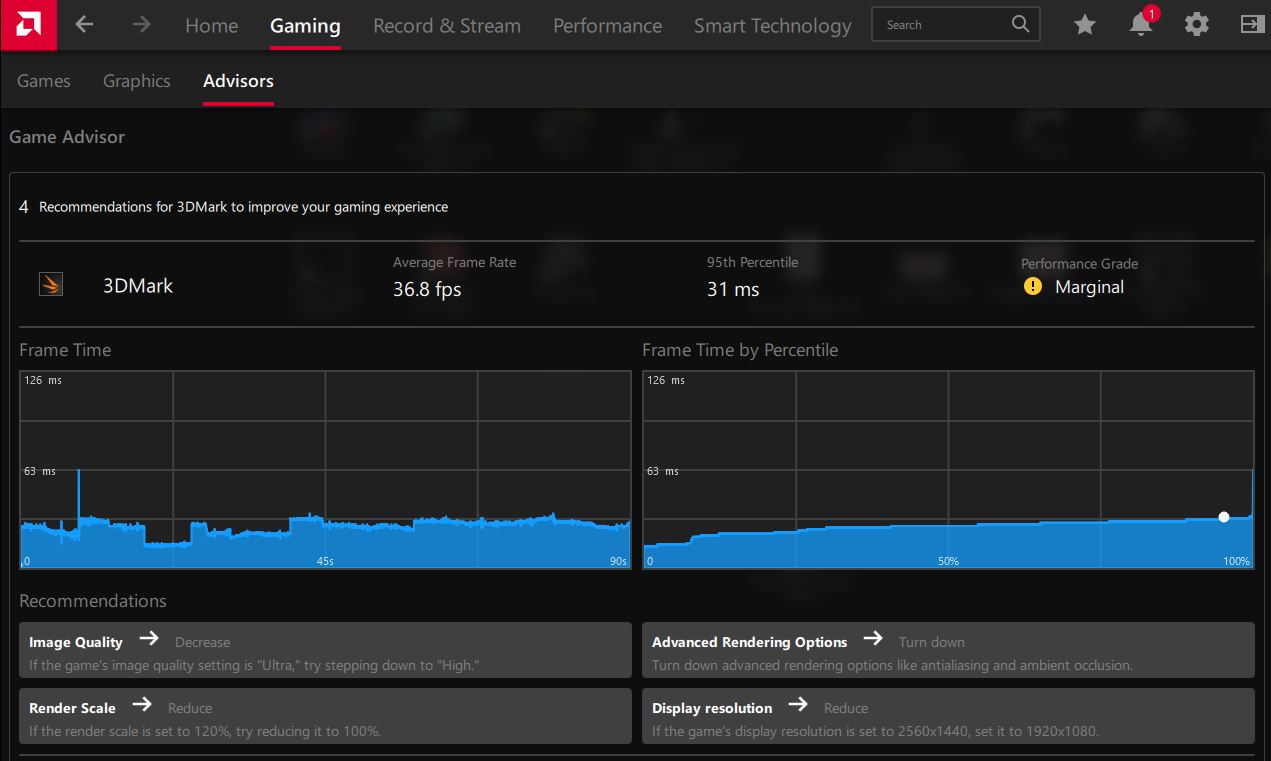Open the Smart Technology tab
This screenshot has height=761, width=1271.
tap(773, 26)
